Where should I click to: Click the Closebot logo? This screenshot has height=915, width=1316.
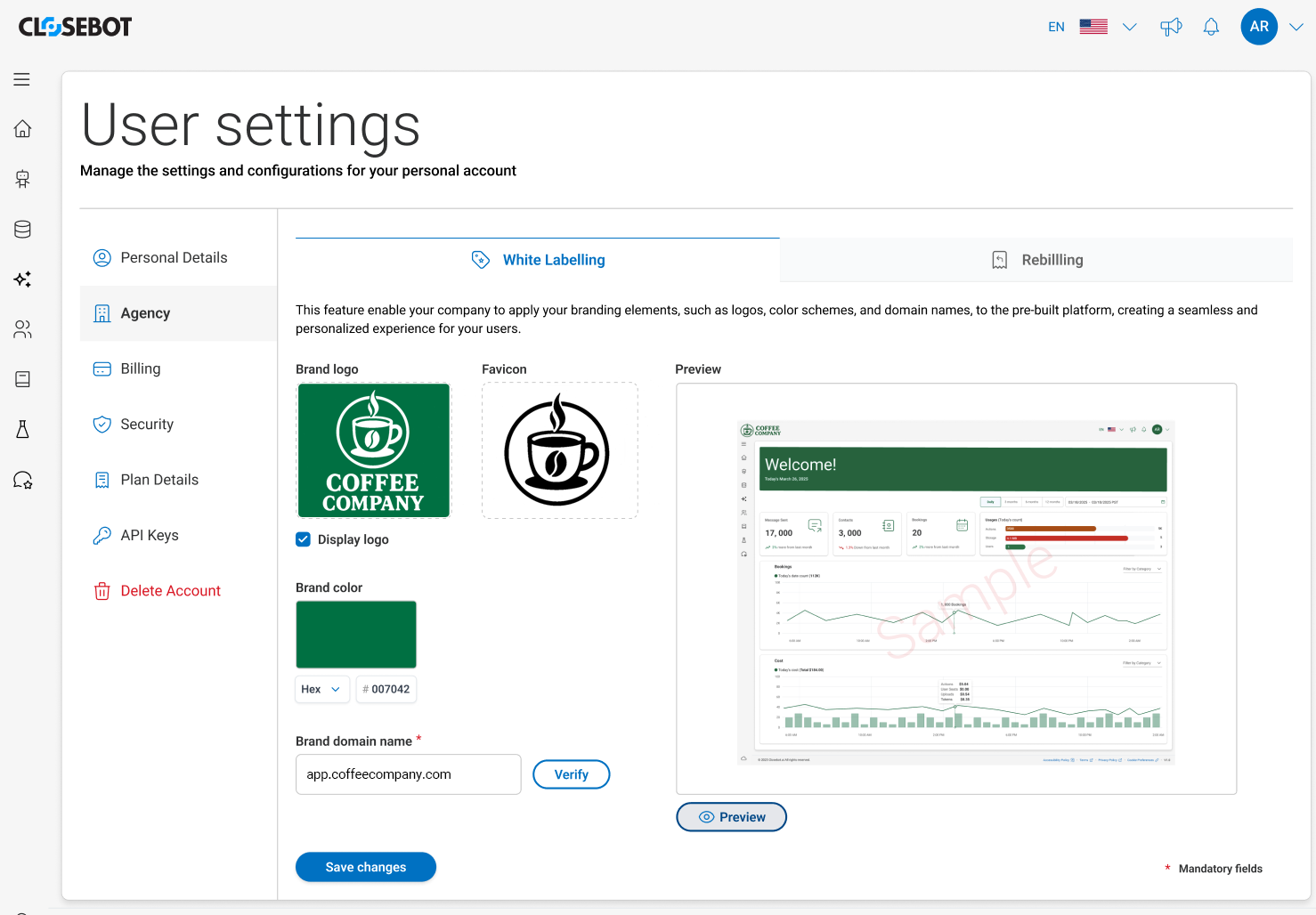point(76,27)
